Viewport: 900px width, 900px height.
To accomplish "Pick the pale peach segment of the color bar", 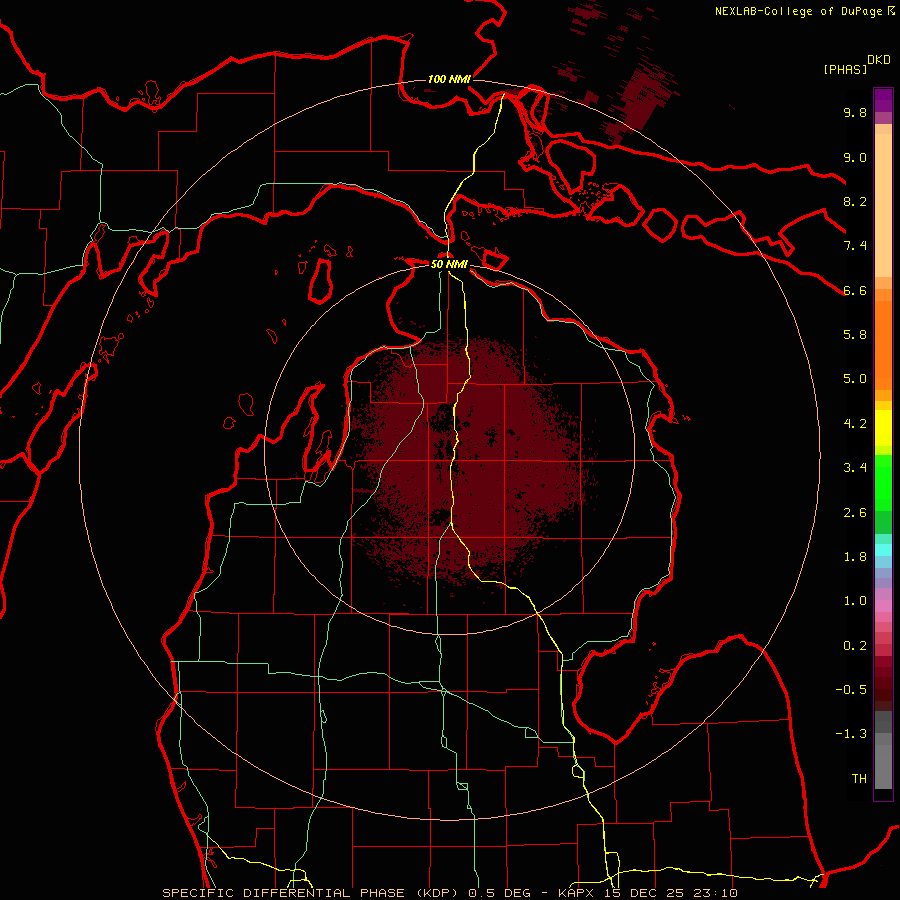I will (883, 205).
